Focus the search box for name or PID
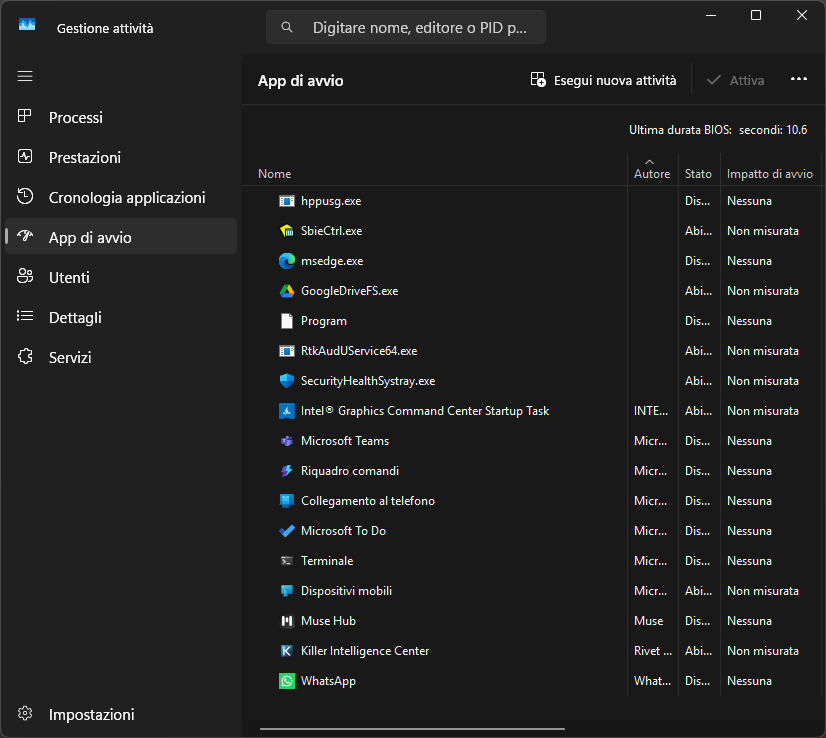The width and height of the screenshot is (826, 738). pos(406,27)
